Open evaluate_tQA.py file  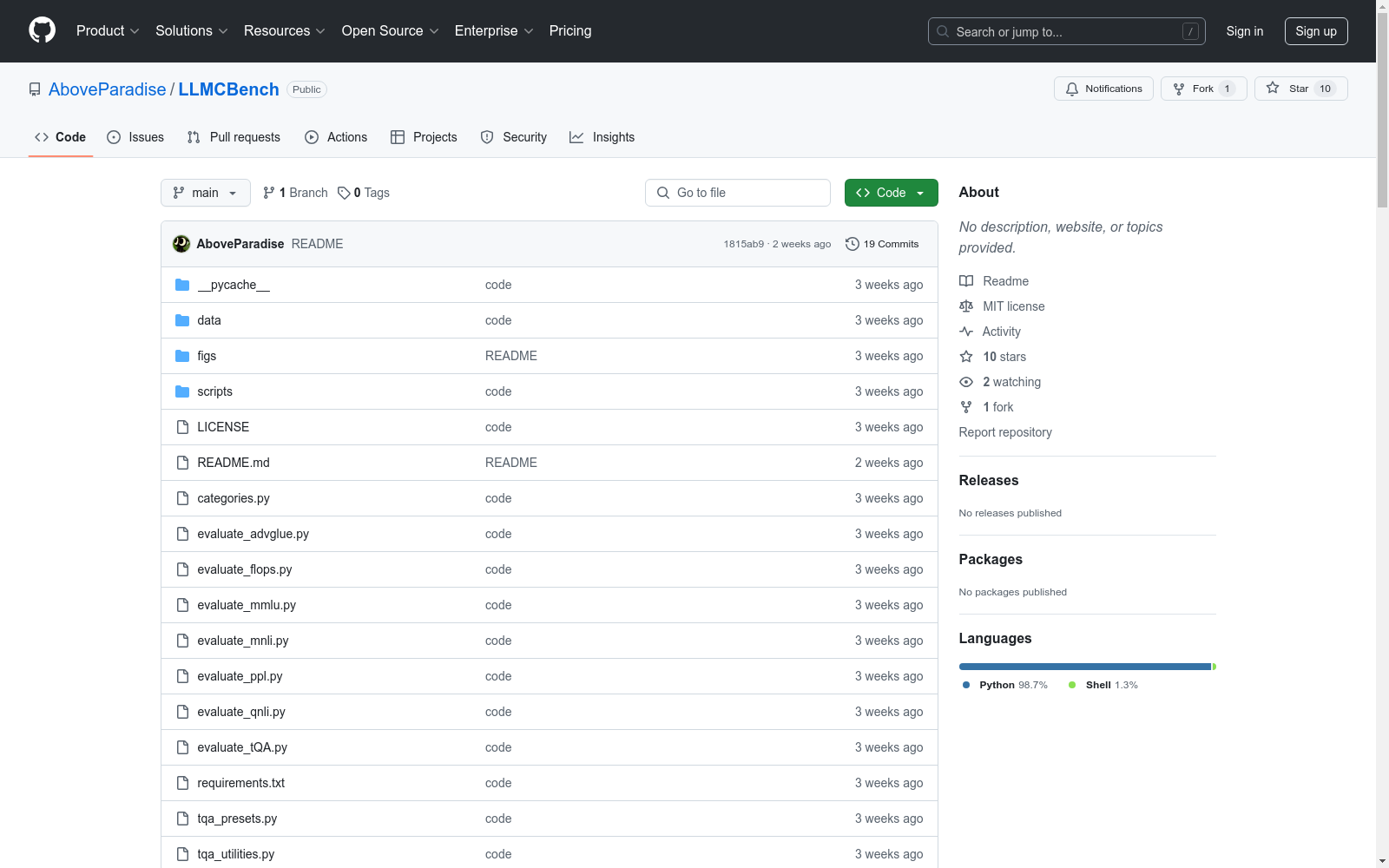pos(242,747)
